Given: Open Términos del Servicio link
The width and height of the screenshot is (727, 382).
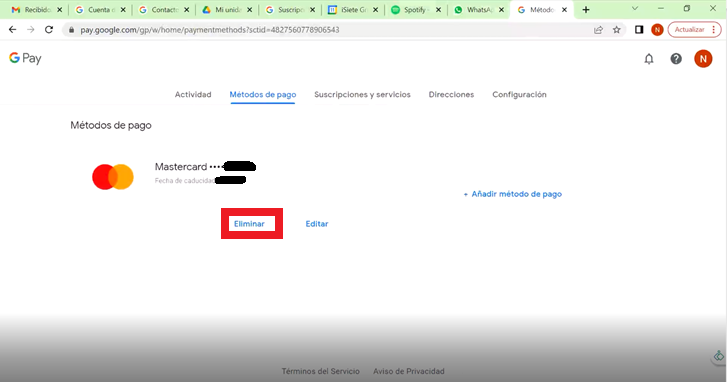Looking at the screenshot, I should 320,371.
